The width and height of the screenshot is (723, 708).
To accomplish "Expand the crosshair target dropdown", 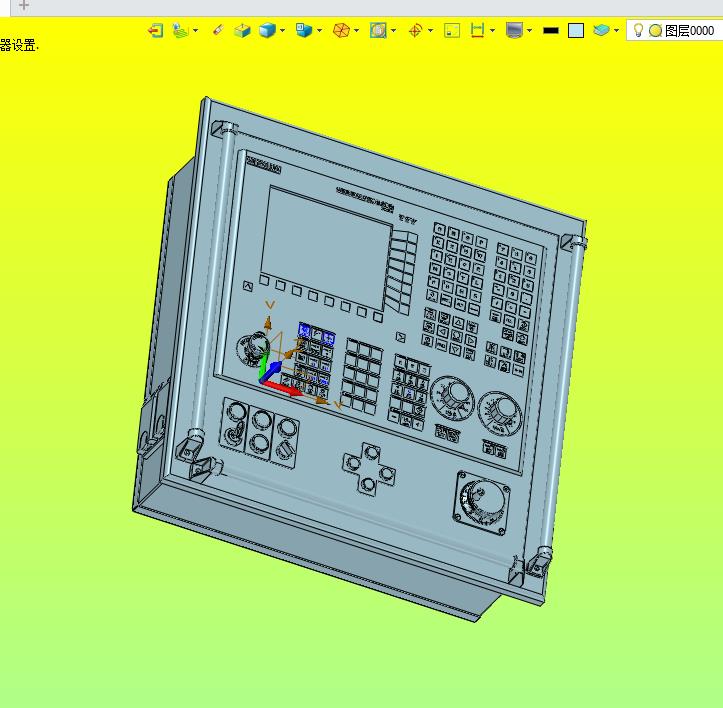I will pos(430,31).
